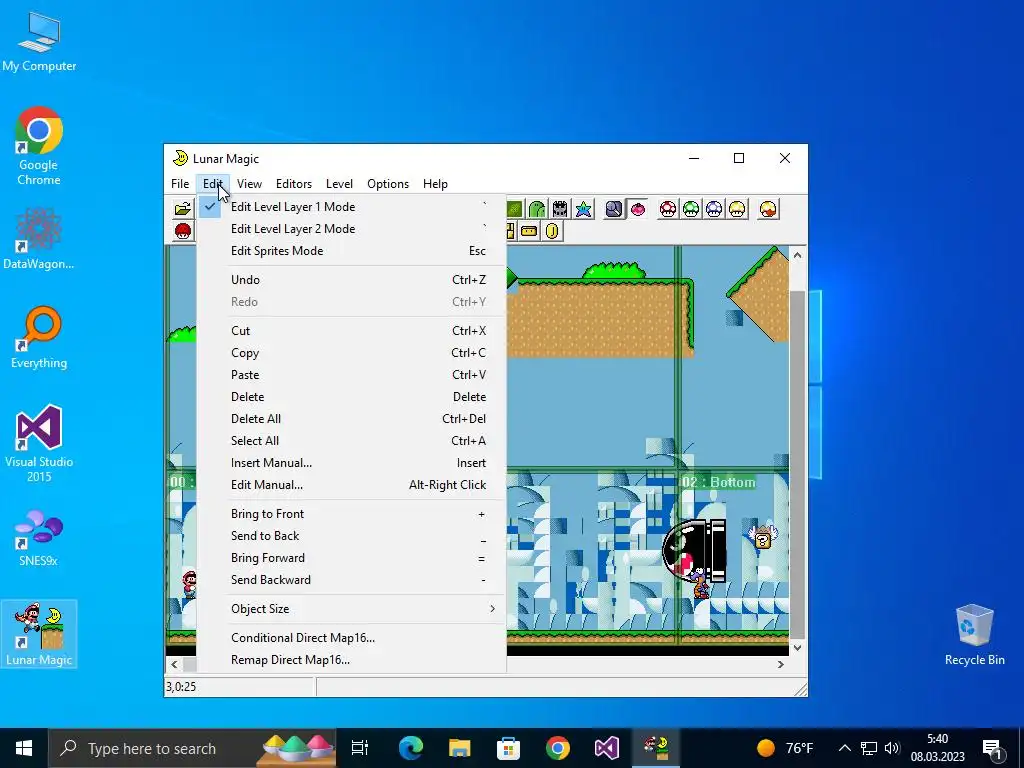
Task: Open Microsoft Edge from taskbar
Action: [x=411, y=748]
